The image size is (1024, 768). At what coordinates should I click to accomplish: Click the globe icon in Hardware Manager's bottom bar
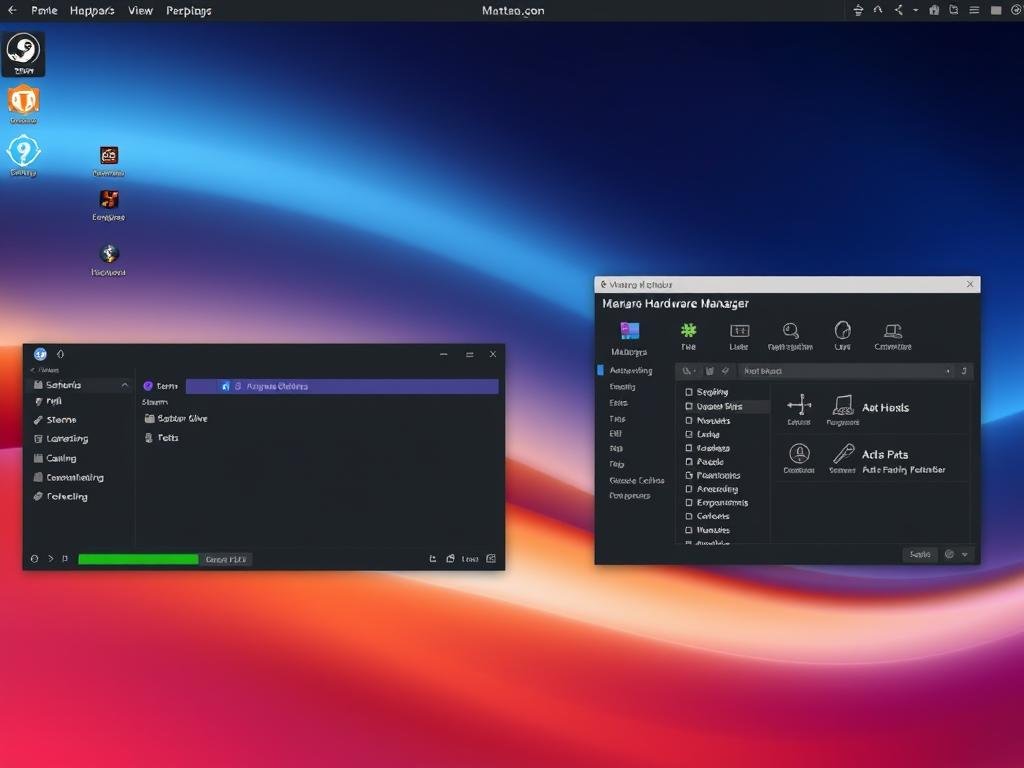(x=950, y=554)
